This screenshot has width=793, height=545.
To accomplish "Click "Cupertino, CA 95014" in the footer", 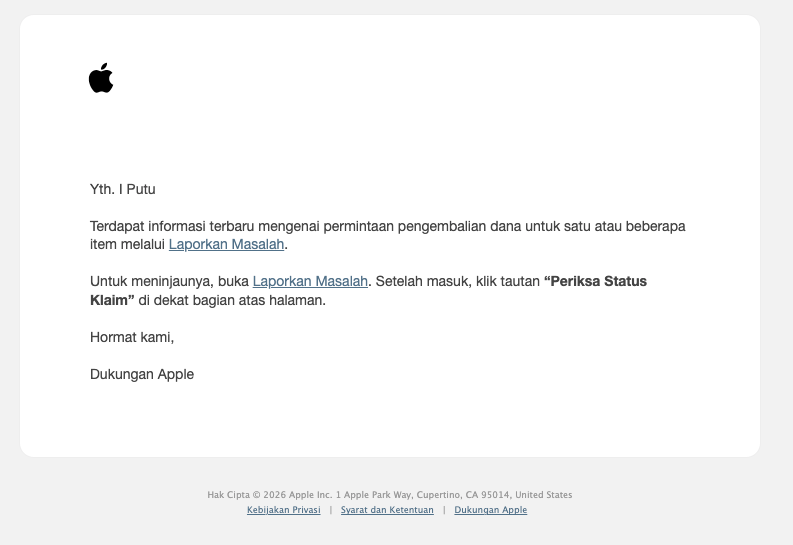I will point(464,495).
